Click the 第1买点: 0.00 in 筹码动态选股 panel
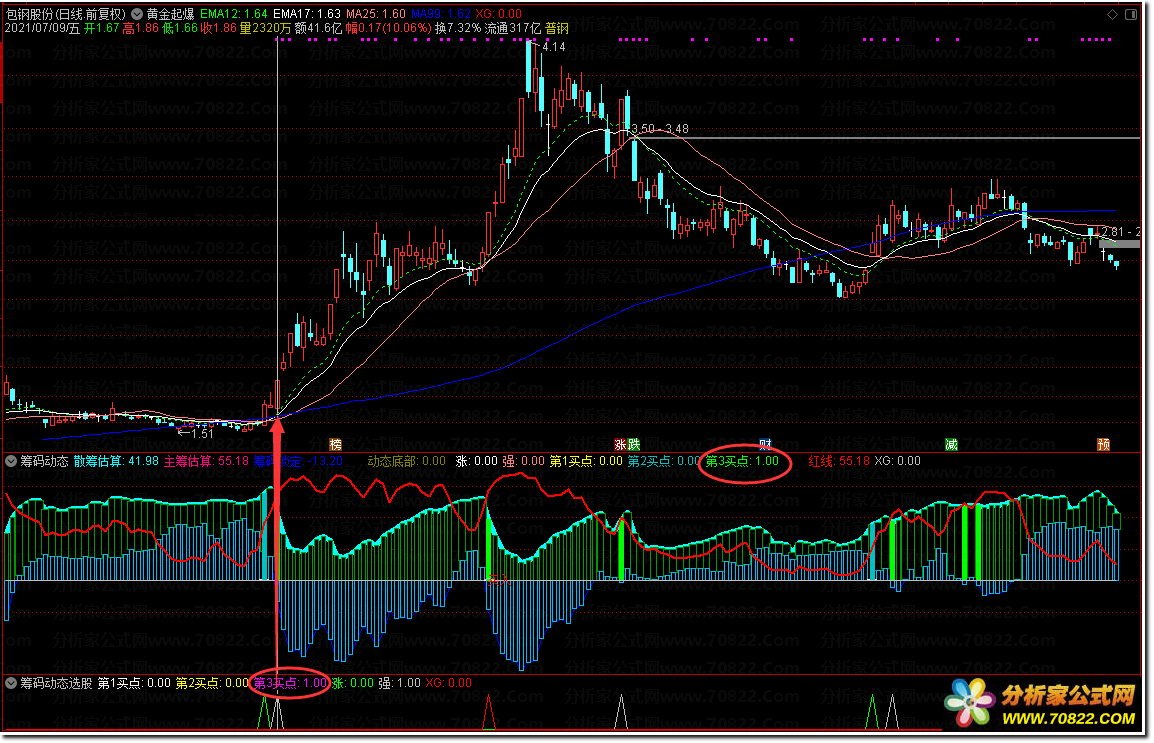Viewport: 1154px width, 743px height. pos(134,683)
